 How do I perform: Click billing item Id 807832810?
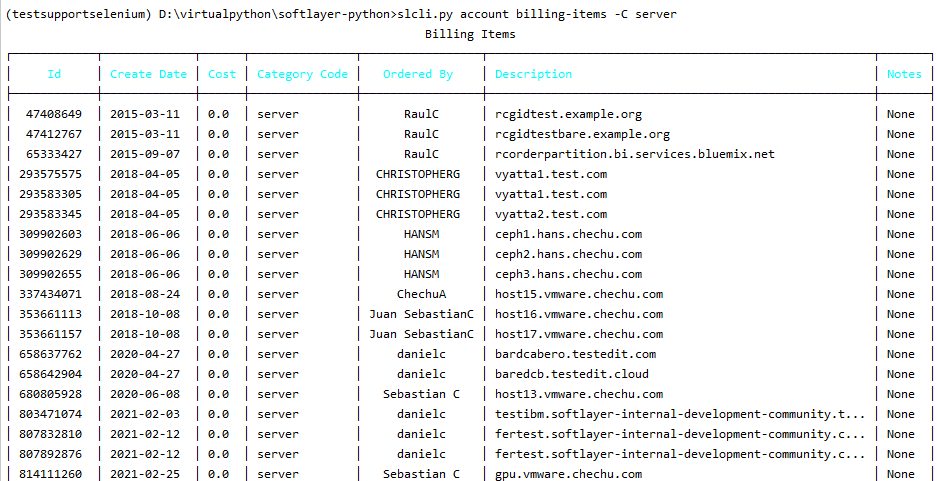(51, 434)
